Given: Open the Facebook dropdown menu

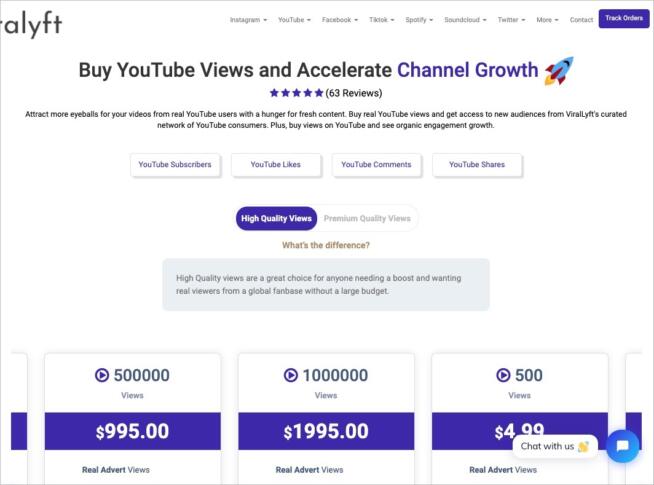Looking at the screenshot, I should [x=340, y=20].
